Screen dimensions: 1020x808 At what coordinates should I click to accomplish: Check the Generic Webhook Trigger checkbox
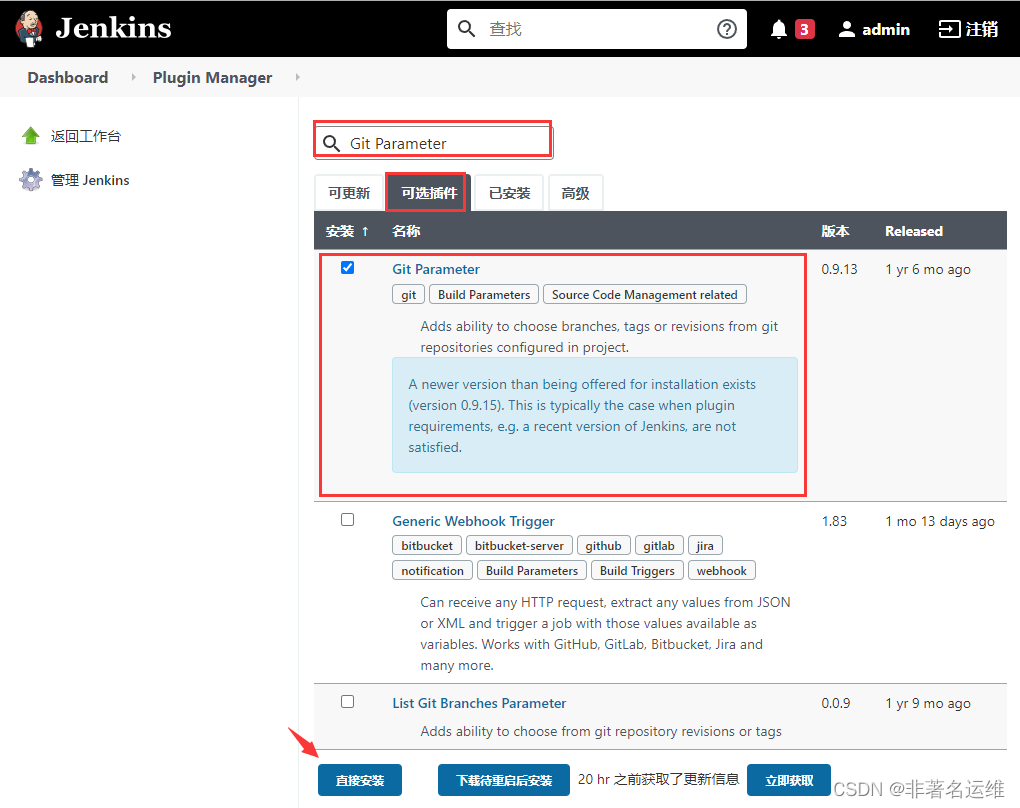click(x=347, y=519)
